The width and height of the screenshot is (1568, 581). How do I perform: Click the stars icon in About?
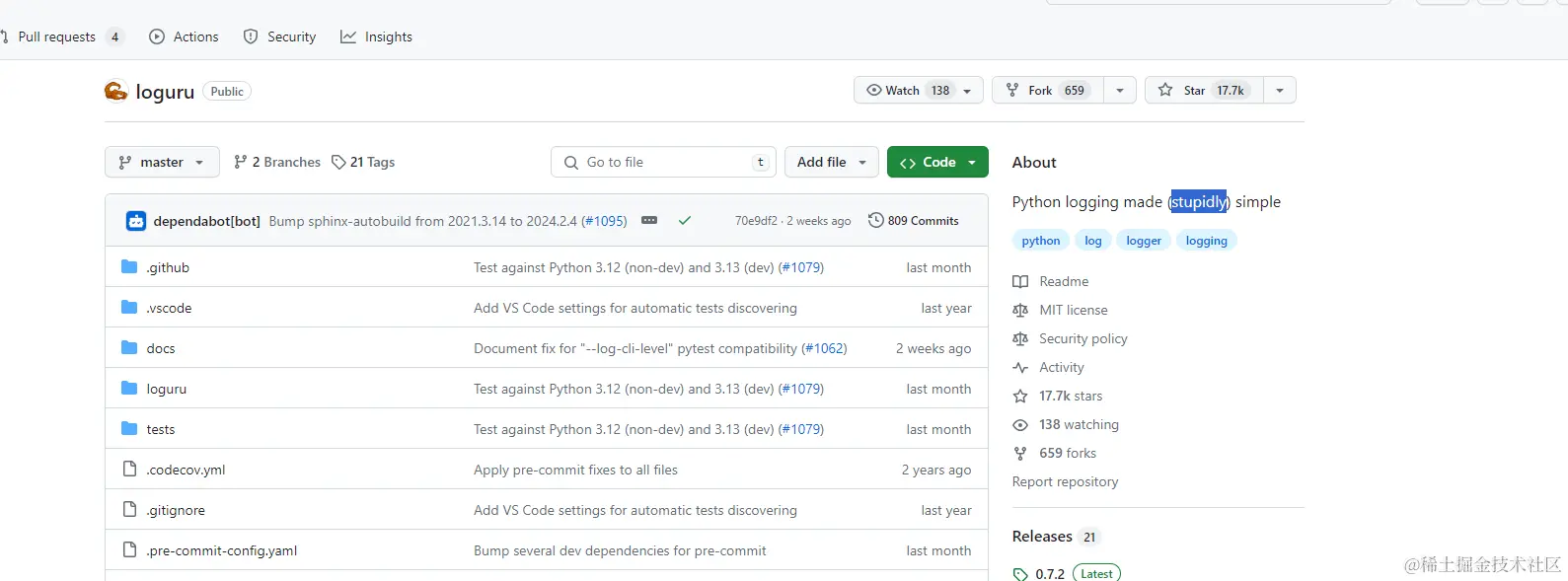(x=1020, y=396)
